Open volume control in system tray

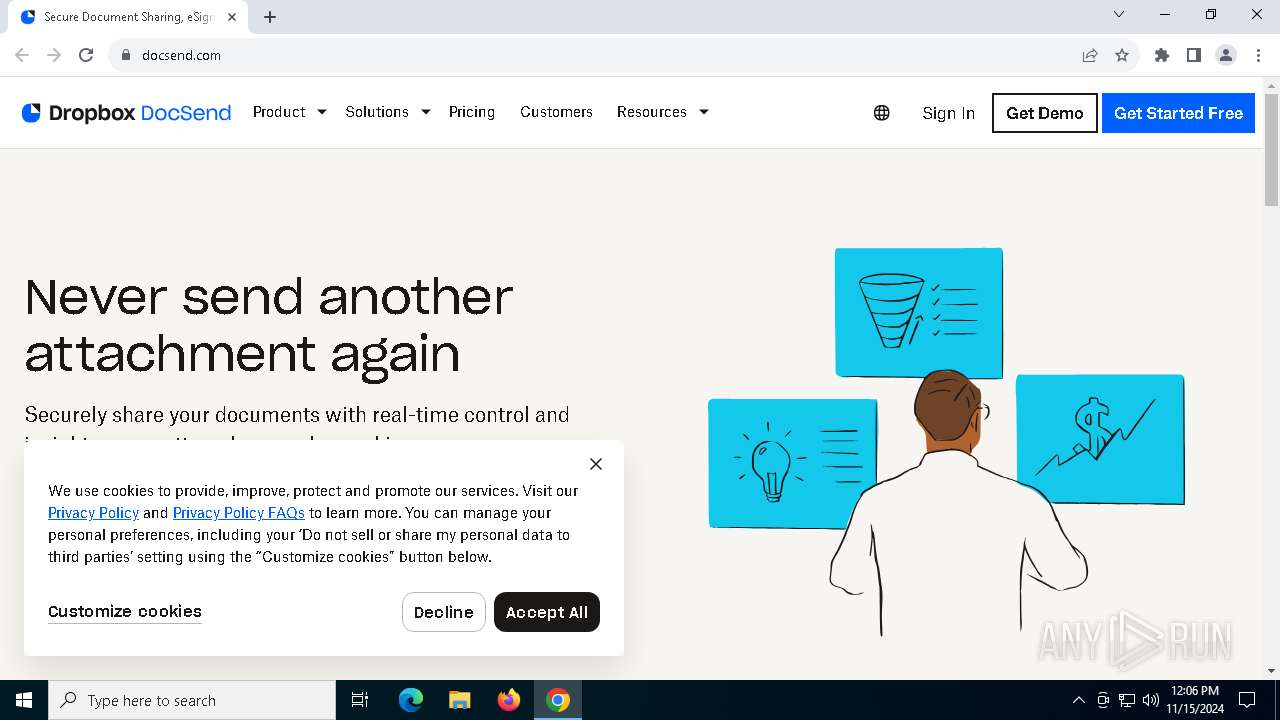(1151, 700)
